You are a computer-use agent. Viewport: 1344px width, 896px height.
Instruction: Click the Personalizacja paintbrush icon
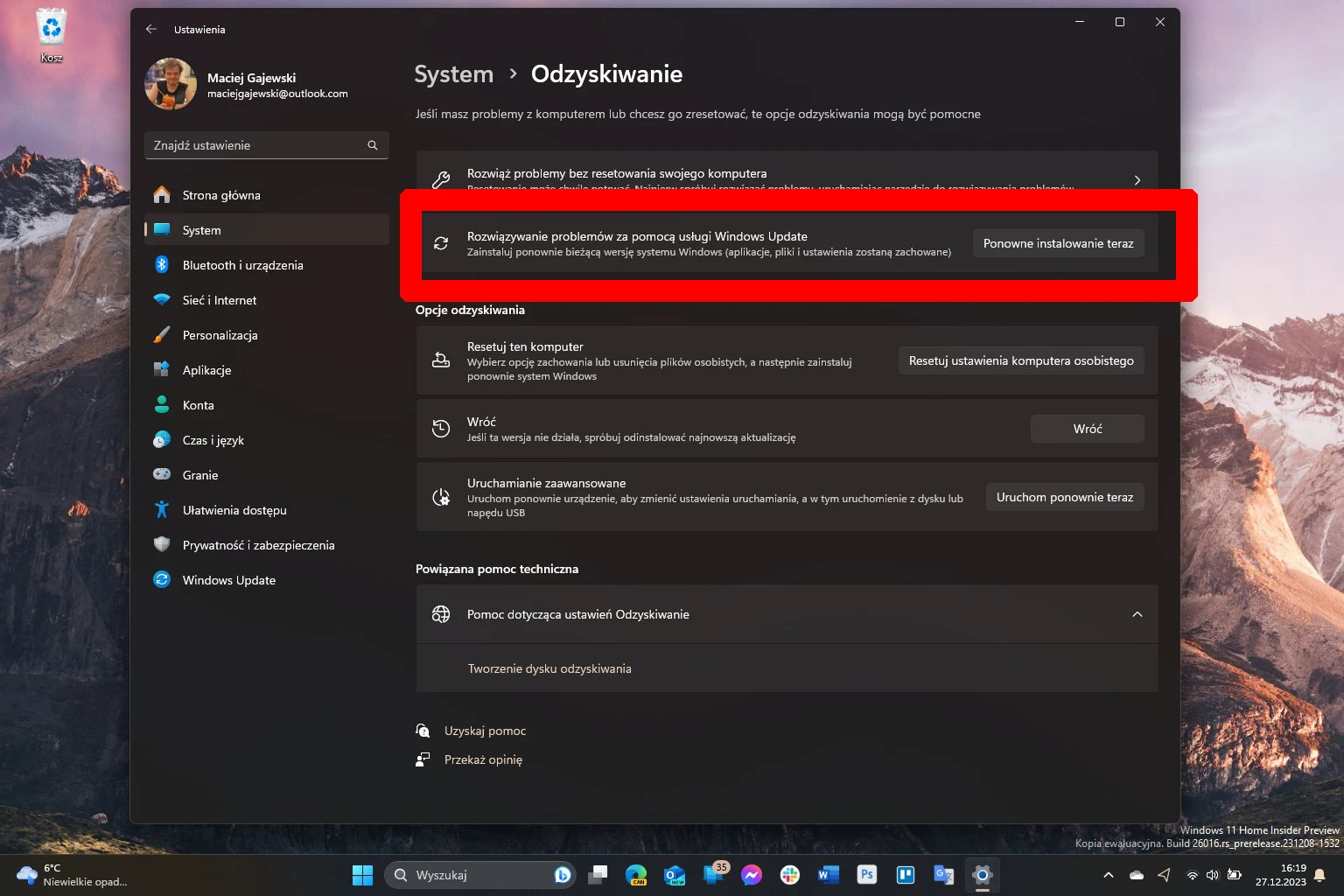click(x=162, y=335)
